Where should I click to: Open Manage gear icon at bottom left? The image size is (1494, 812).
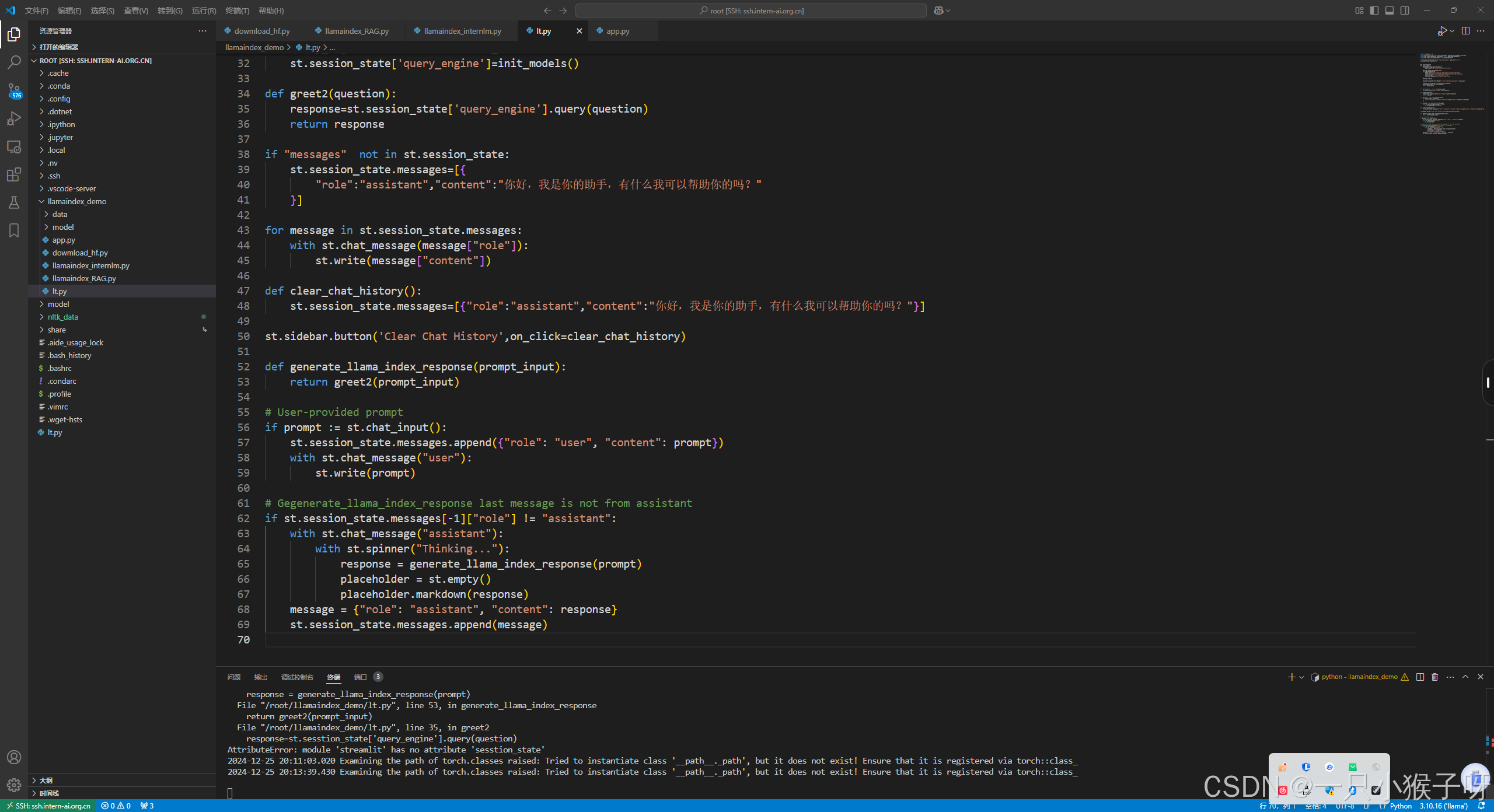[14, 785]
